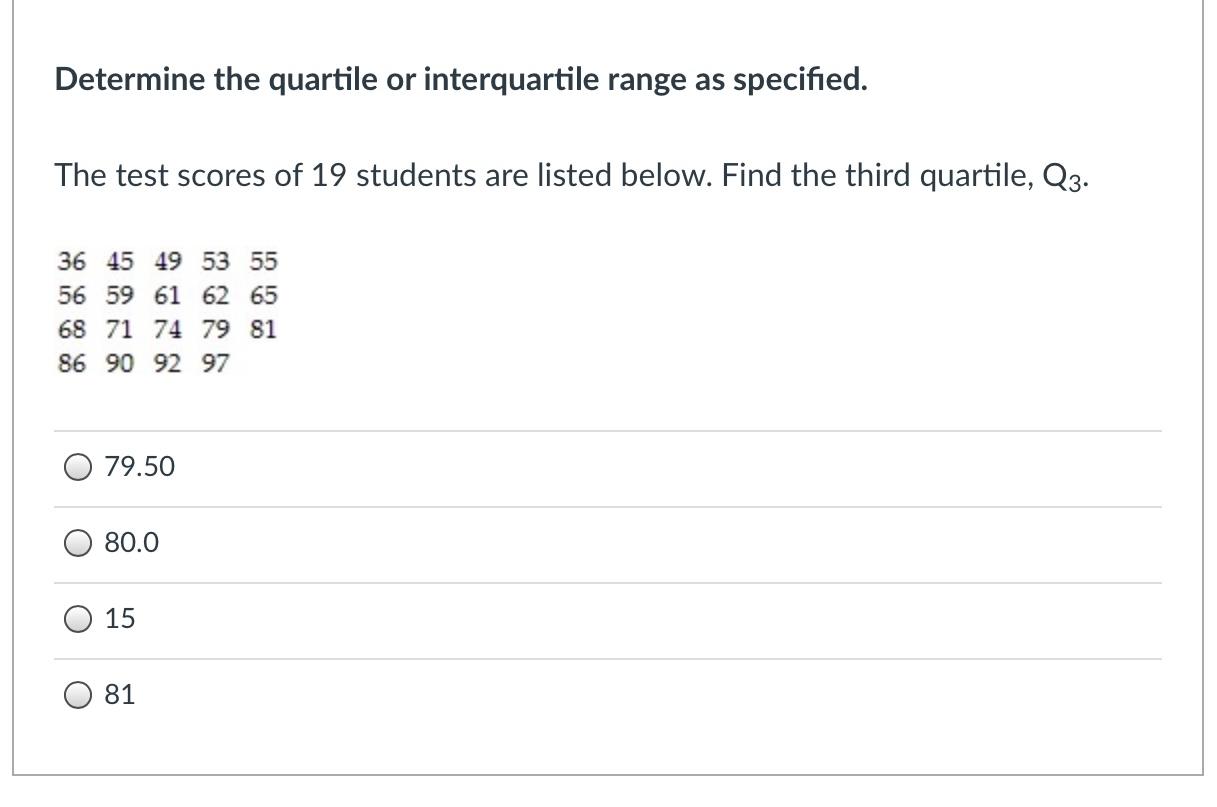1217x807 pixels.
Task: Click score 36 in the data list
Action: 71,262
